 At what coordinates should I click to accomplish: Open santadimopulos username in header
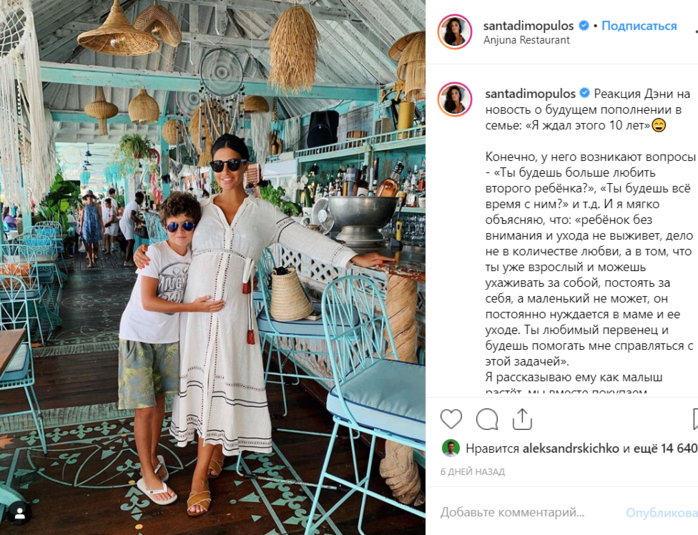pos(528,26)
